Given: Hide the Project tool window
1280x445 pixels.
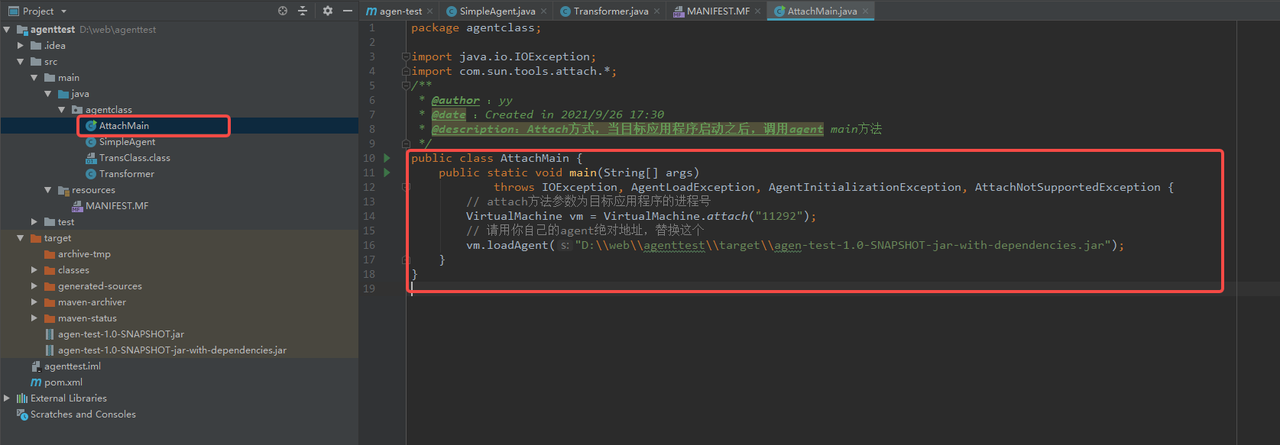Looking at the screenshot, I should pos(346,11).
